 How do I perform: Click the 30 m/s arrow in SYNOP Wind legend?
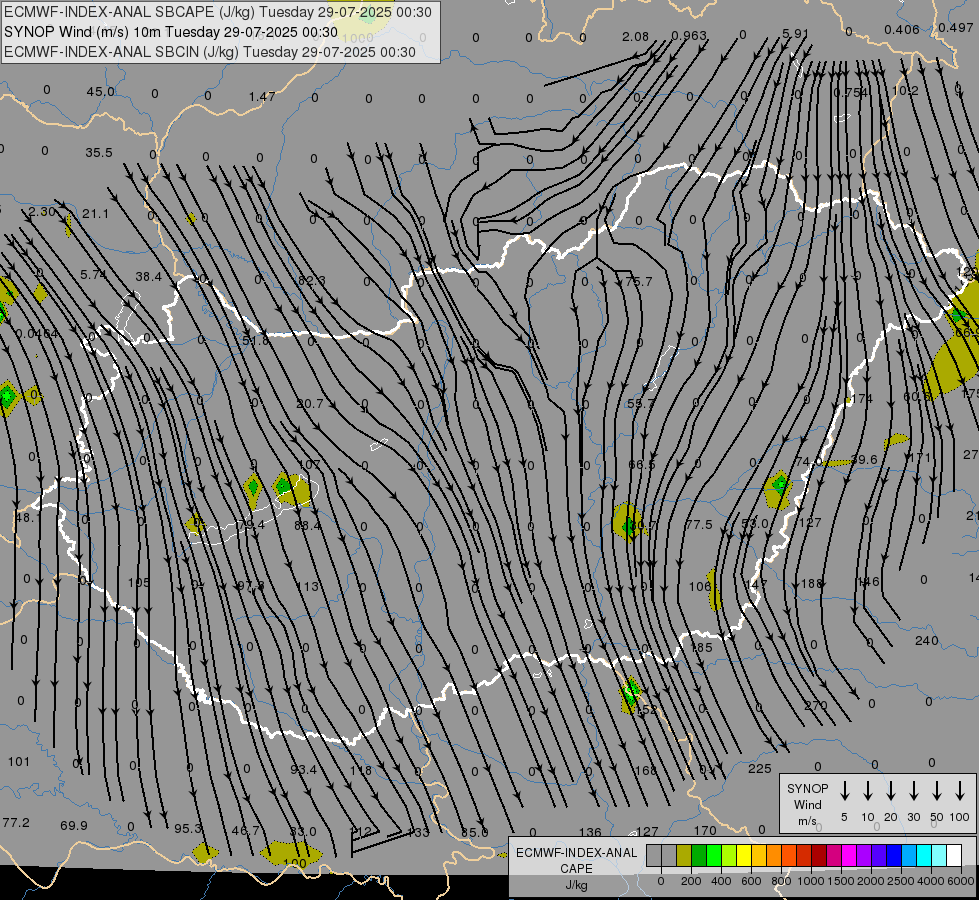click(x=913, y=791)
